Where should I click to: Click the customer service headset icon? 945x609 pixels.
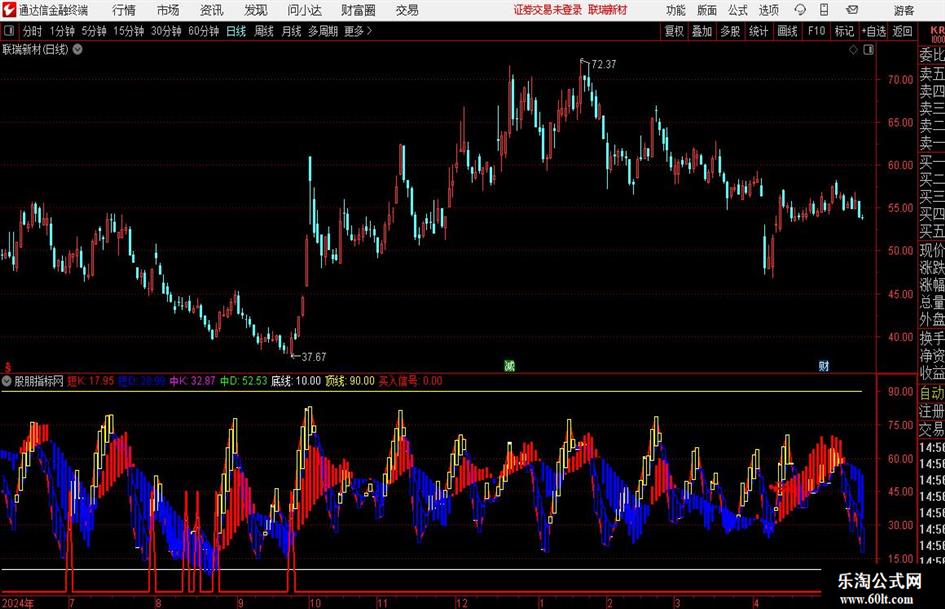coord(800,10)
